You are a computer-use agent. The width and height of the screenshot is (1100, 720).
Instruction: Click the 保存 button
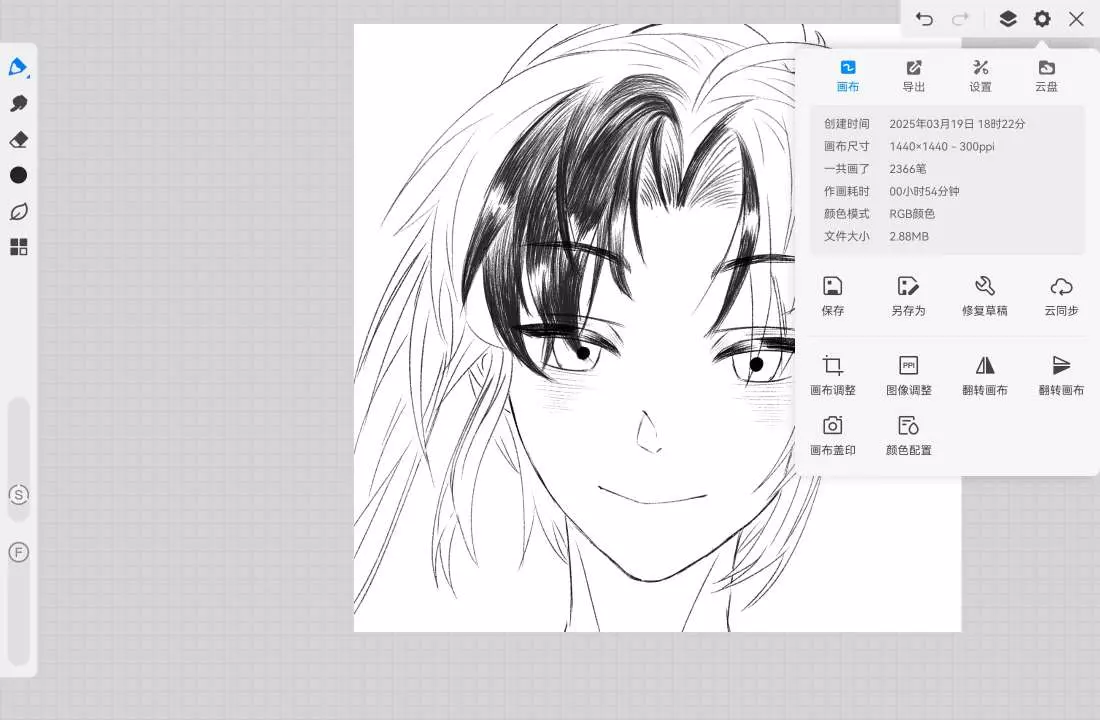click(x=833, y=296)
